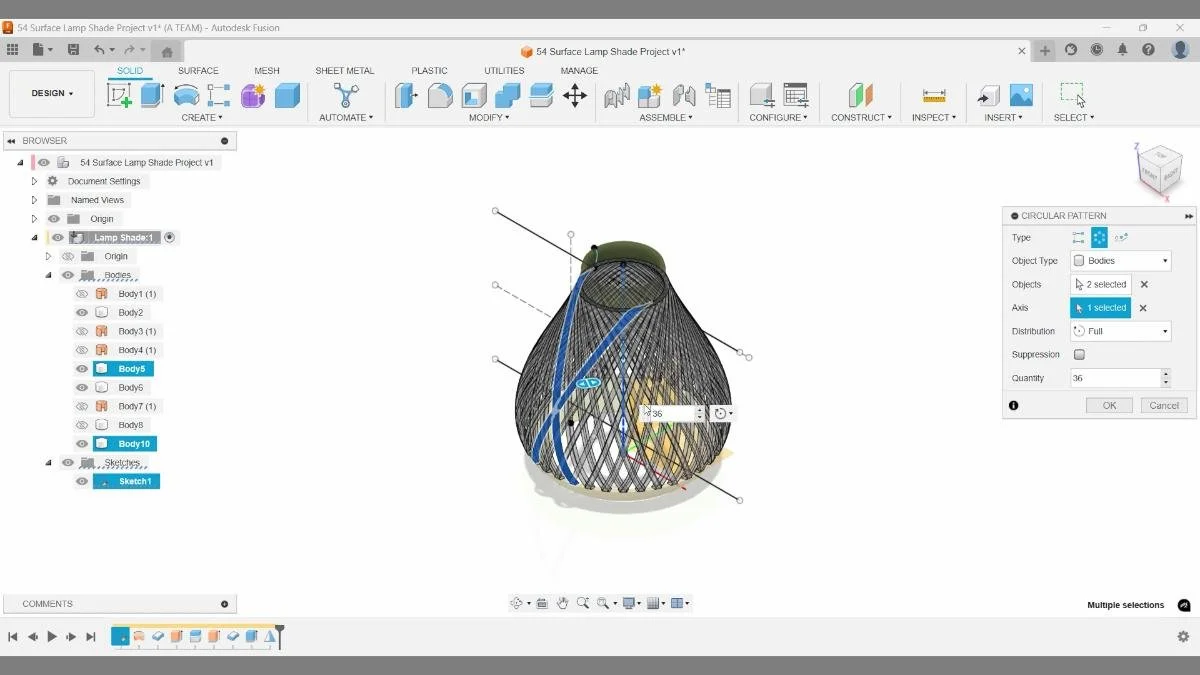Switch to the SURFACE tab
1200x675 pixels.
[198, 71]
